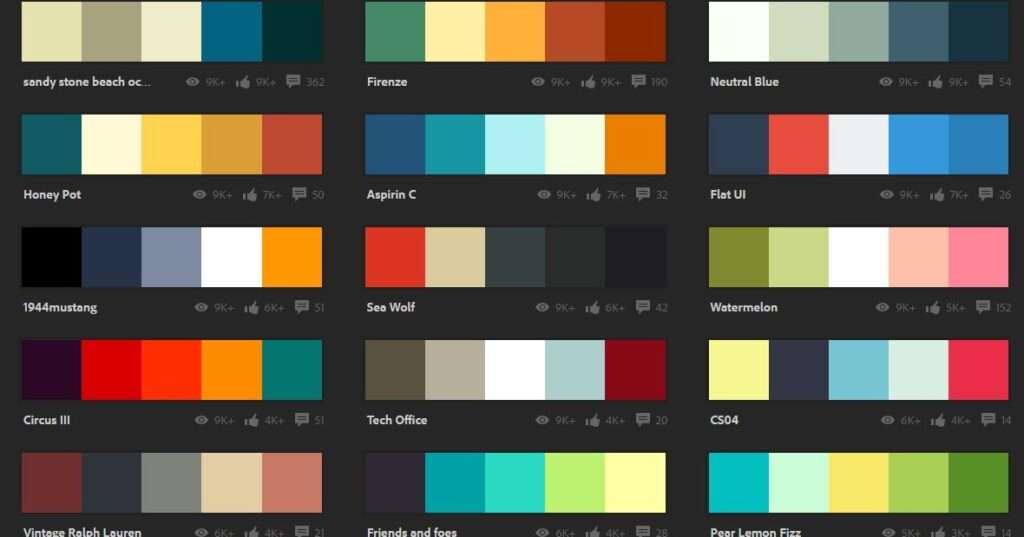The height and width of the screenshot is (537, 1024).
Task: Open the Neutral Blue theme title
Action: 744,82
